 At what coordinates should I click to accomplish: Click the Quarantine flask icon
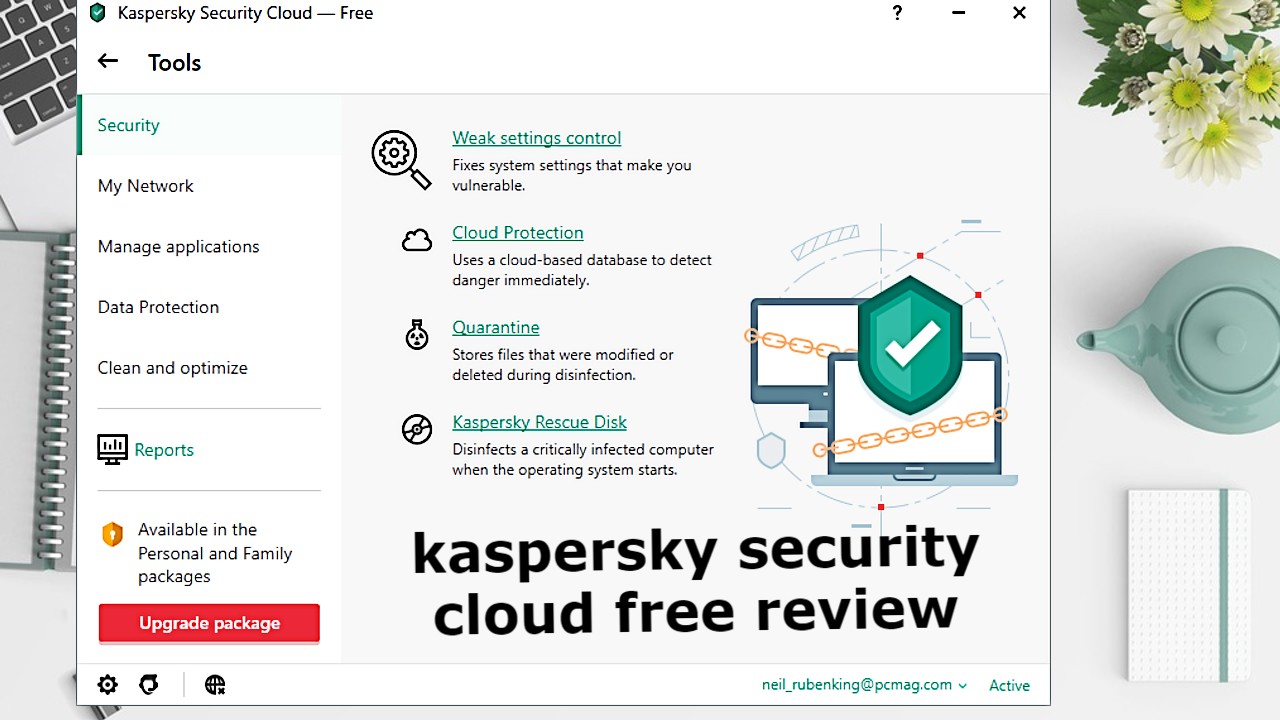tap(417, 334)
